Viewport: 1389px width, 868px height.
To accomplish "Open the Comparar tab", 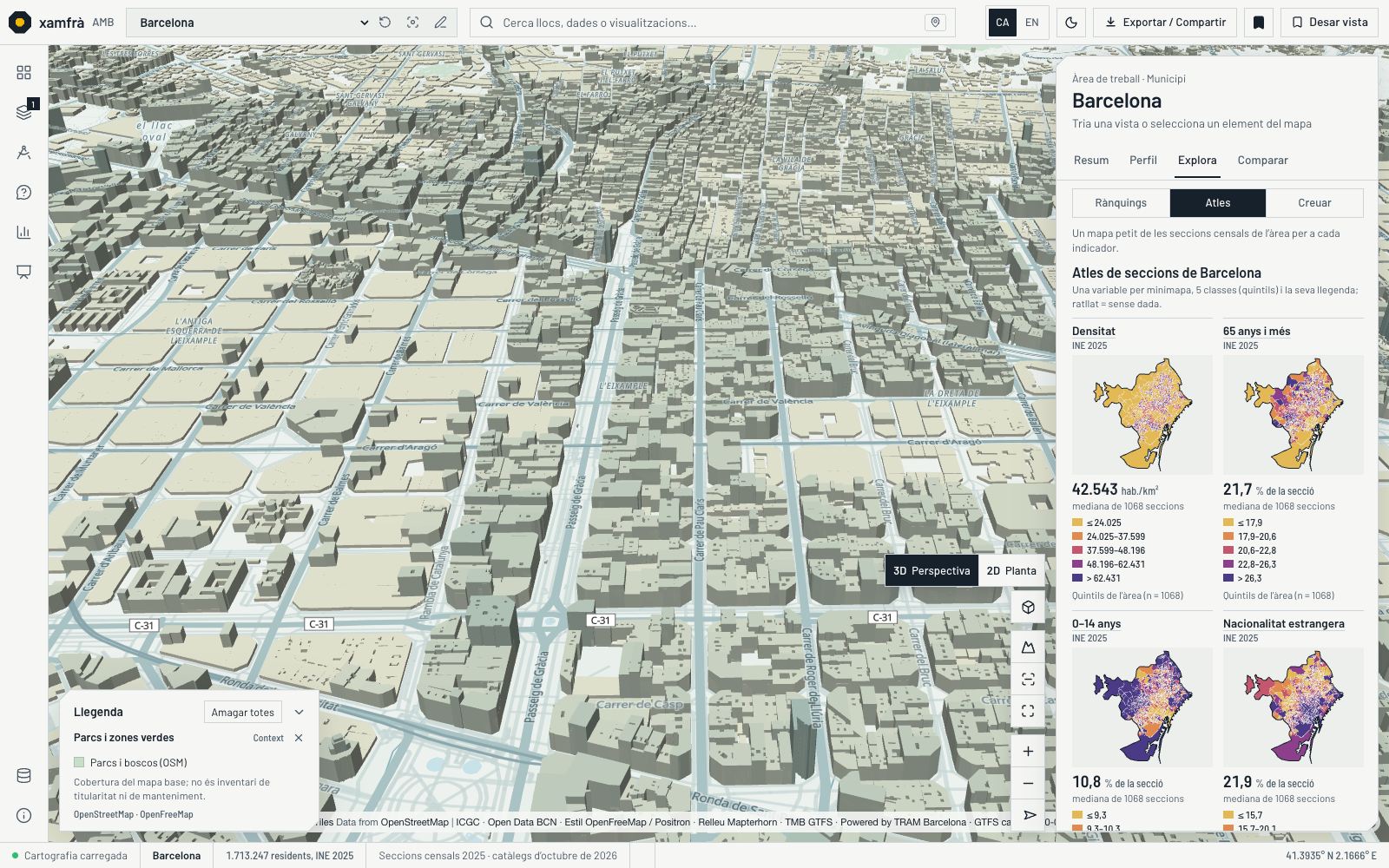I will click(x=1262, y=160).
